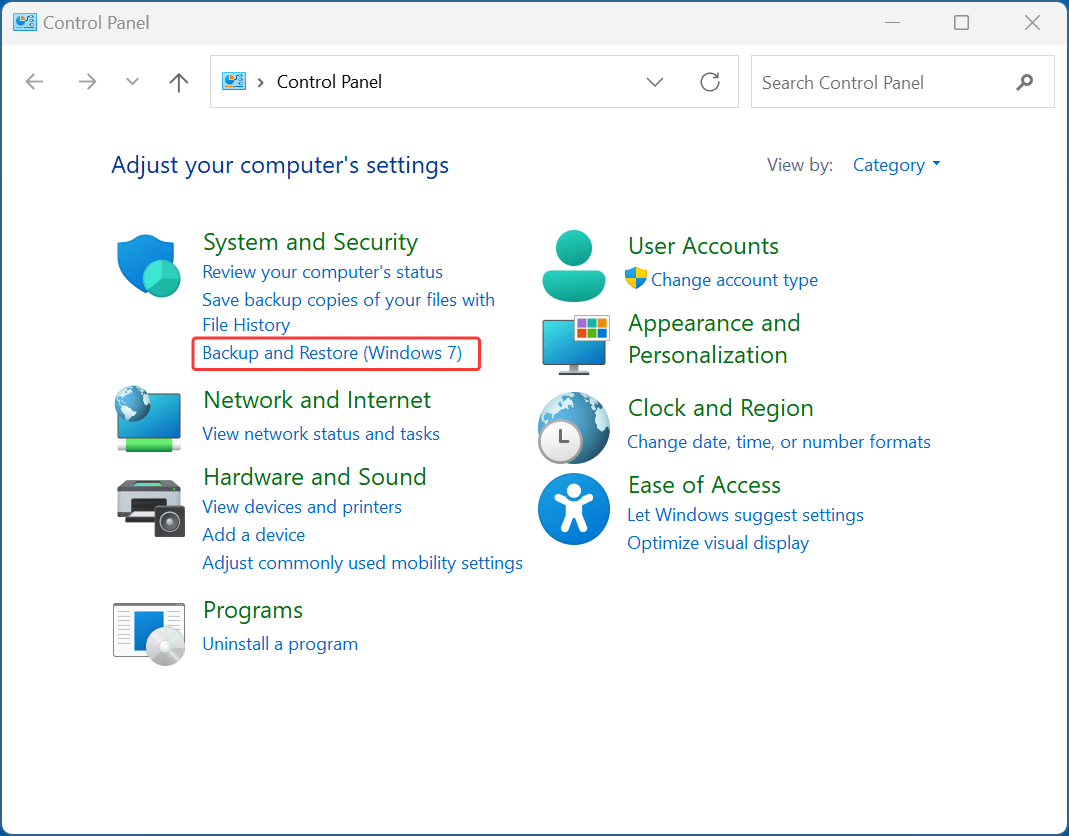
Task: Click Change date, time, or number formats
Action: pyautogui.click(x=778, y=442)
